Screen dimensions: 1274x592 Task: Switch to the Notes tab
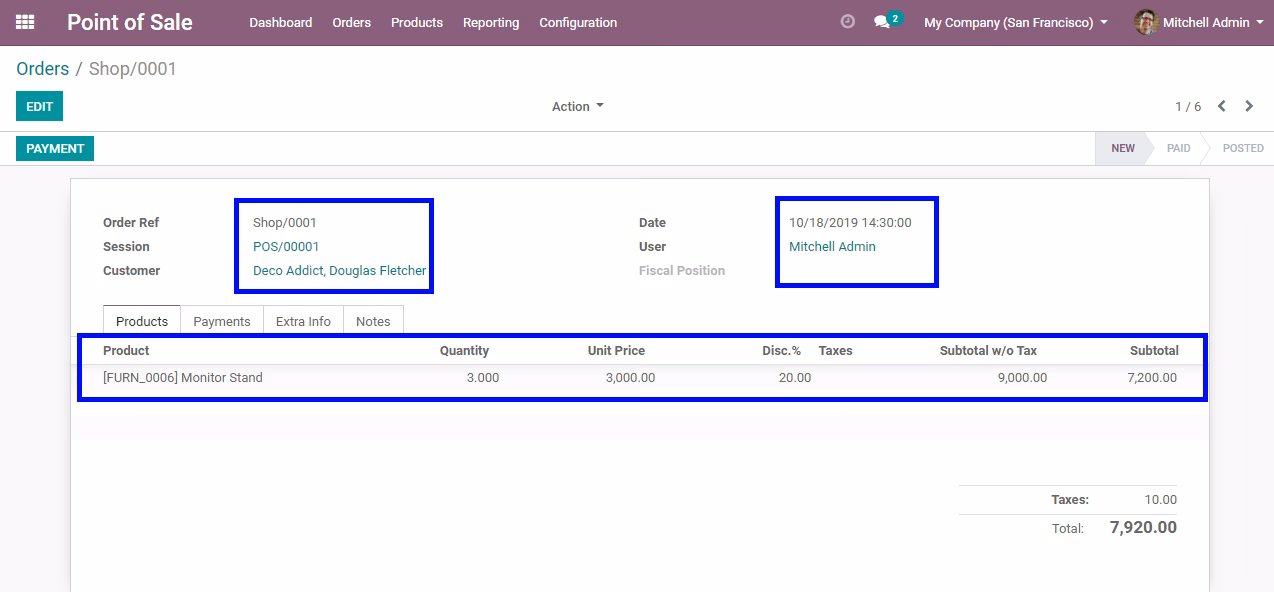point(373,321)
